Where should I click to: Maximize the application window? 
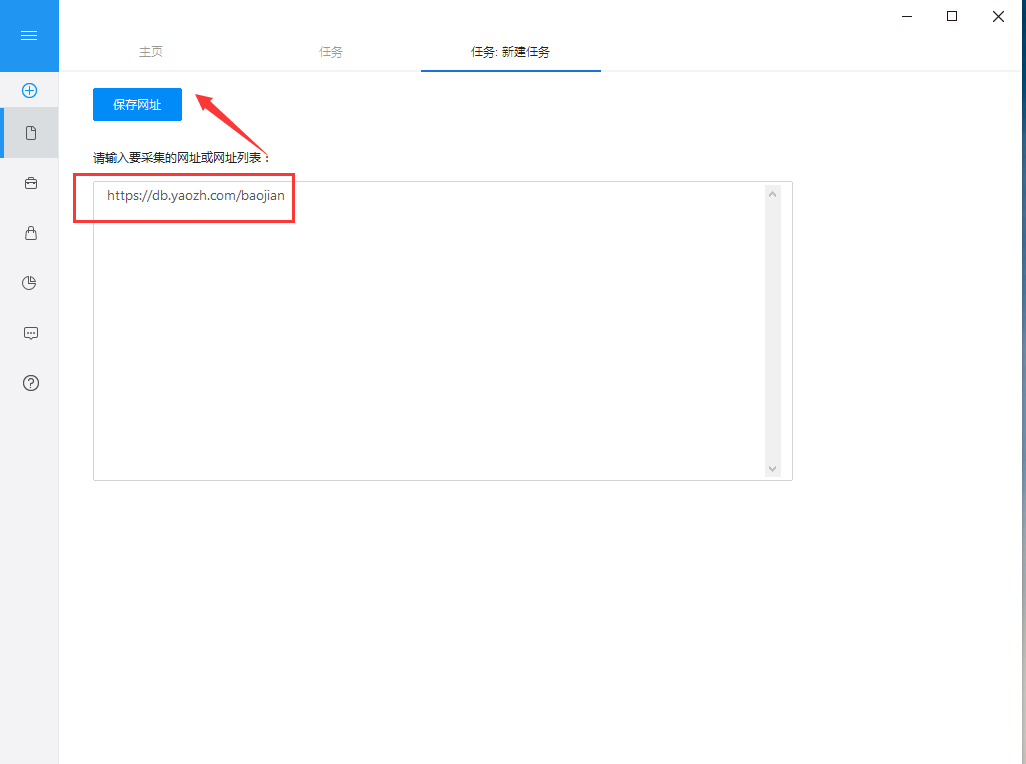[x=952, y=16]
